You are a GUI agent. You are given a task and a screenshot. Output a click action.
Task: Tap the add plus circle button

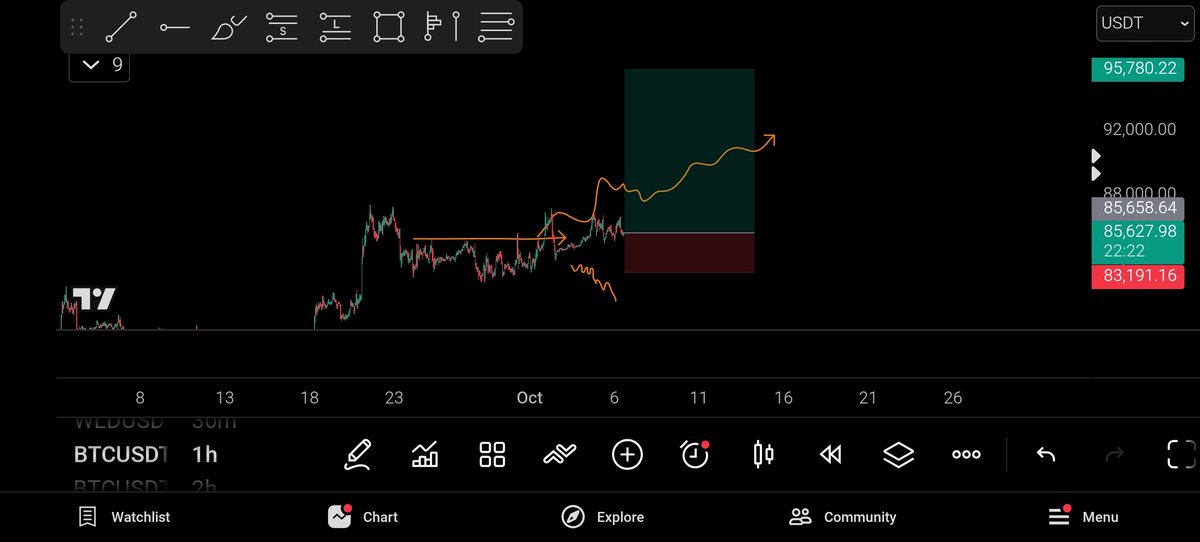627,455
